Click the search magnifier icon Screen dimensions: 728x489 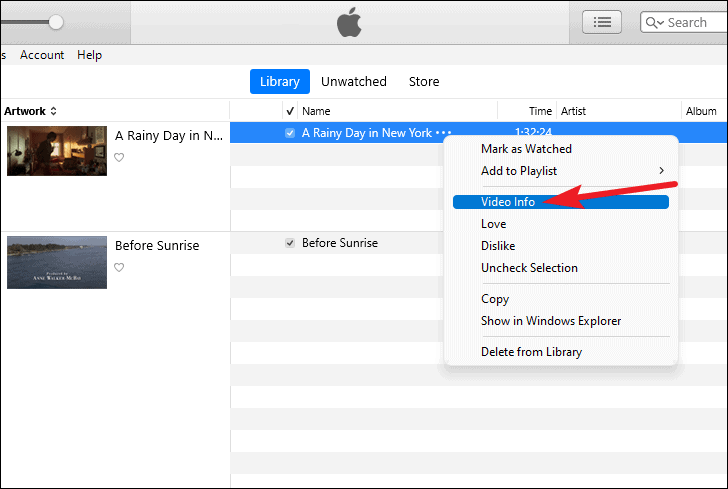pos(651,22)
